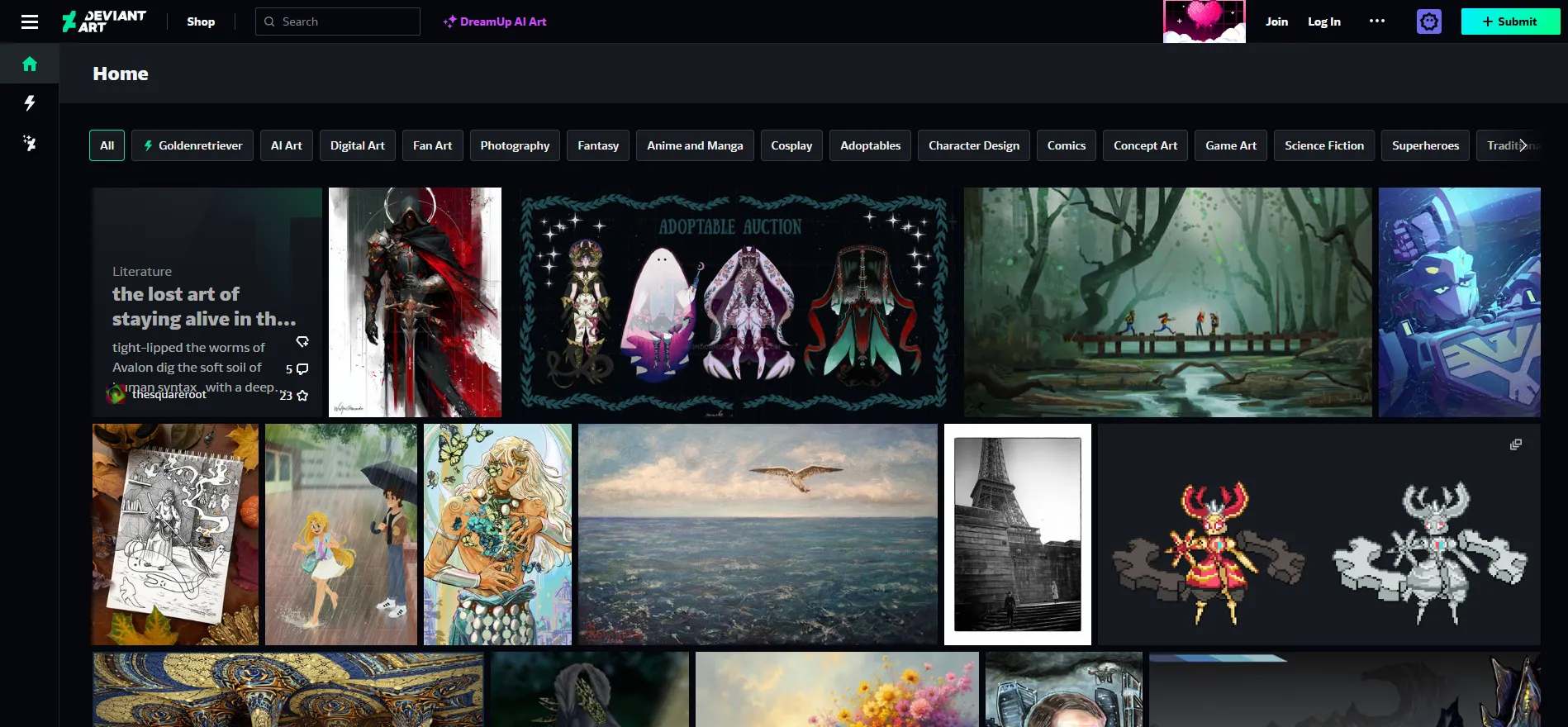The image size is (1568, 727).
Task: Click the comment icon on literature card
Action: 302,369
